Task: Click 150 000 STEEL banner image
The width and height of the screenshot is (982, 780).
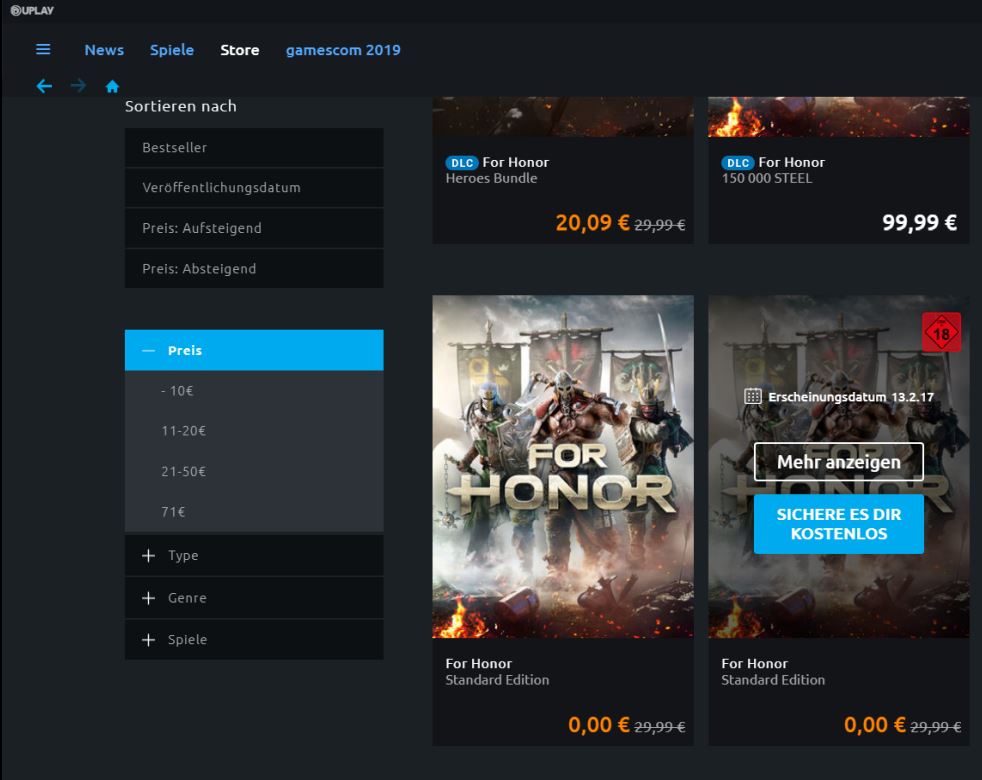Action: tap(839, 117)
